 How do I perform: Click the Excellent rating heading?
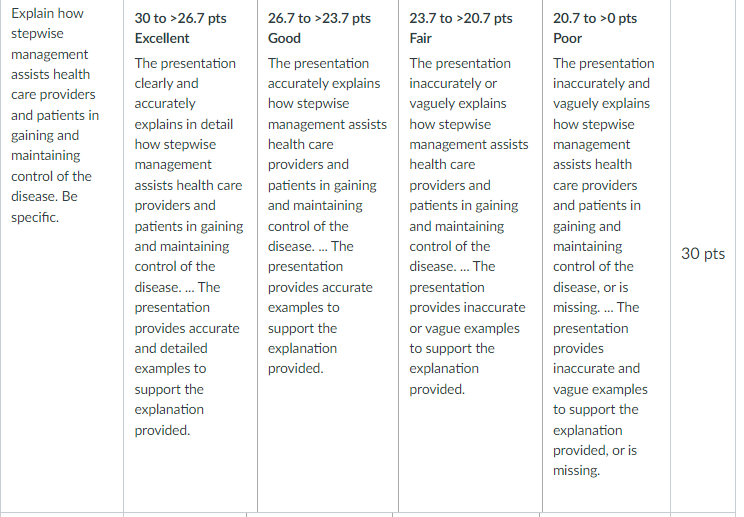click(x=162, y=38)
